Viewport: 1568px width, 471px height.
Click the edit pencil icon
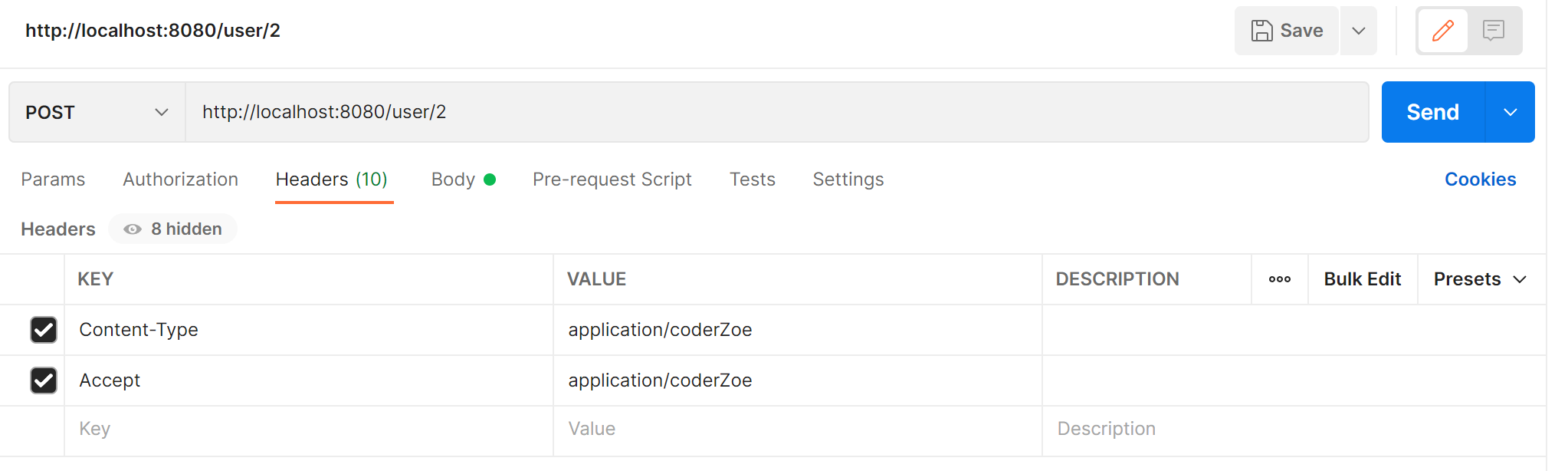pos(1443,31)
